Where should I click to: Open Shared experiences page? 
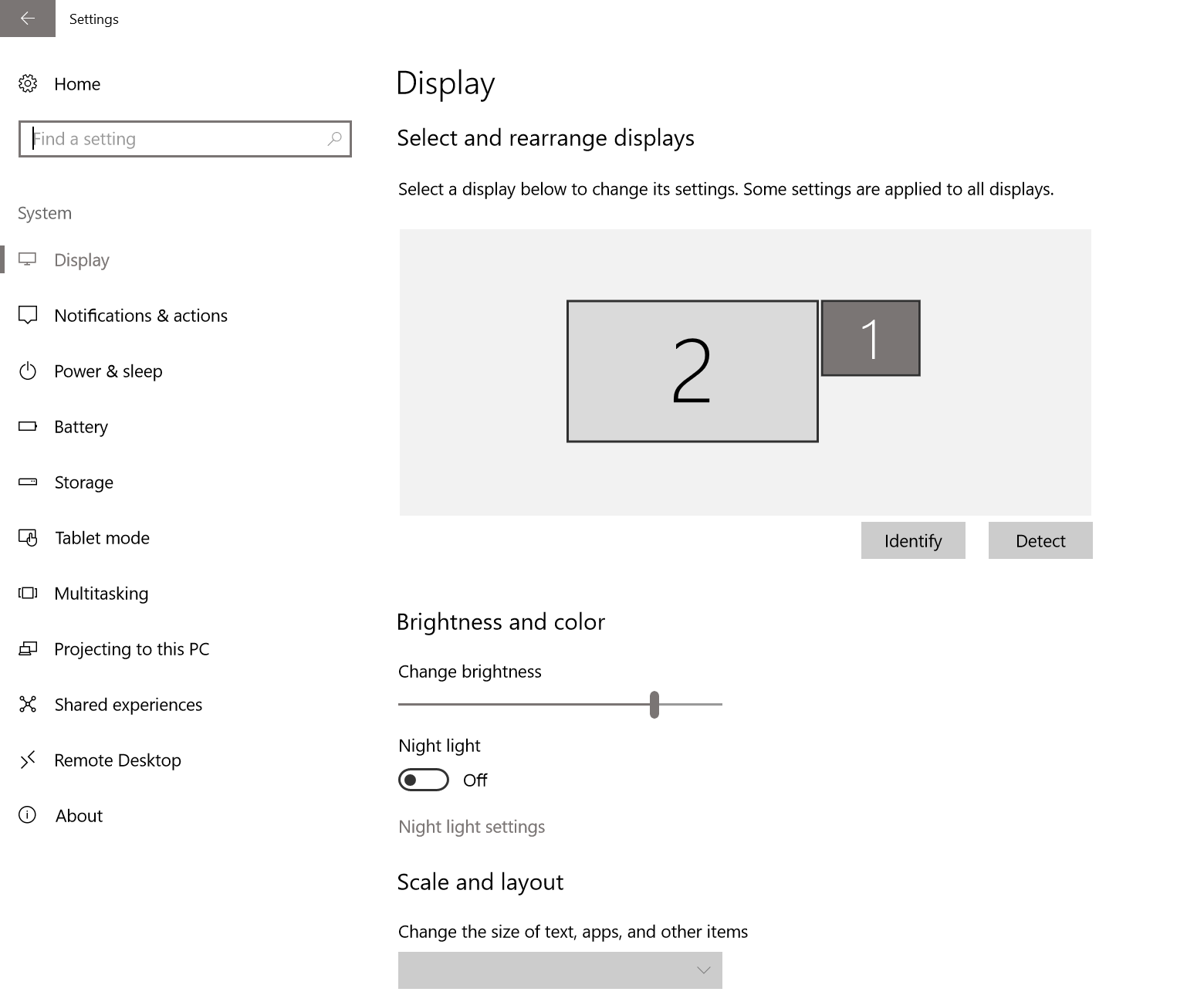(x=128, y=705)
